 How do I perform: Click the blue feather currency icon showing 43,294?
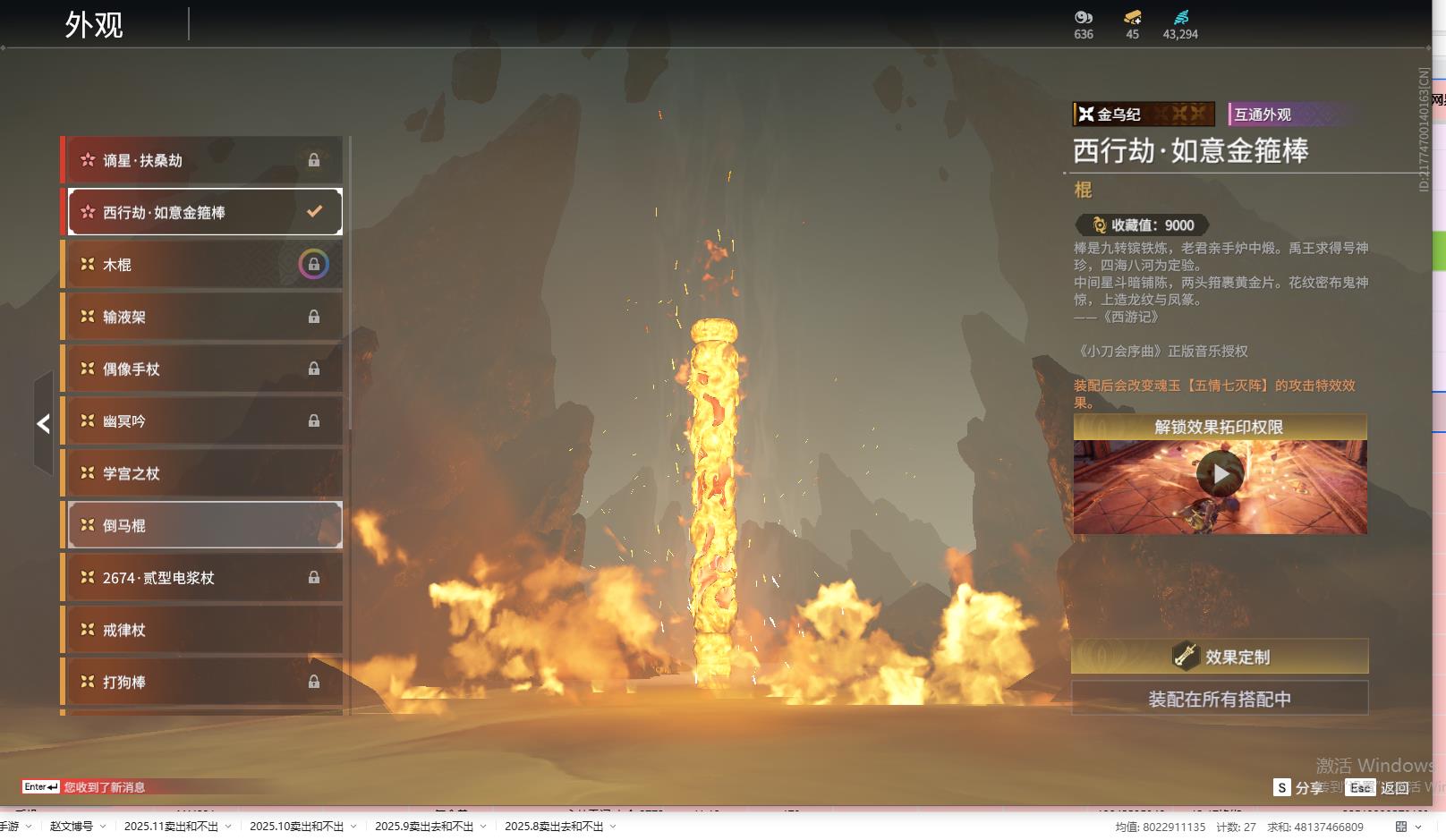pos(1180,17)
